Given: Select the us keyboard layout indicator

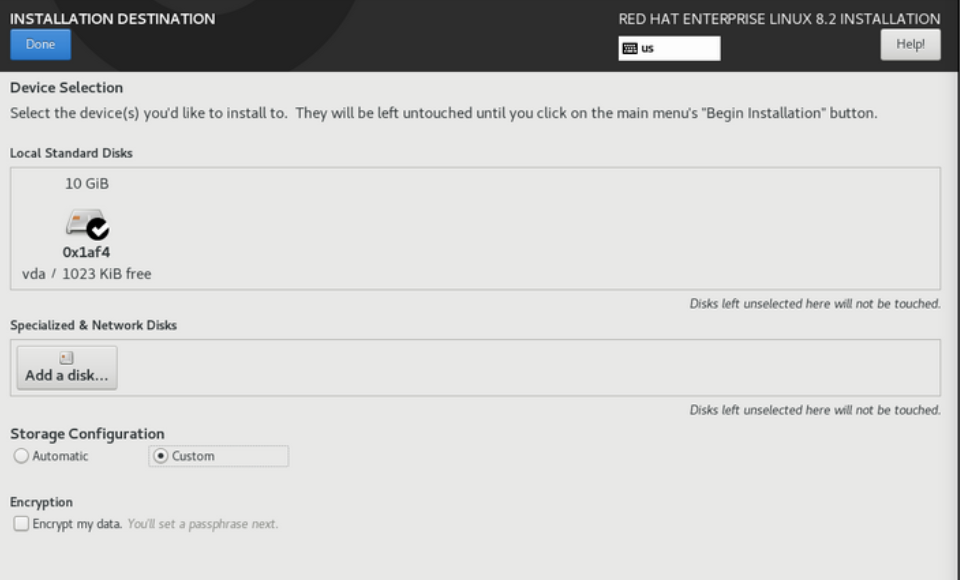Looking at the screenshot, I should [669, 48].
